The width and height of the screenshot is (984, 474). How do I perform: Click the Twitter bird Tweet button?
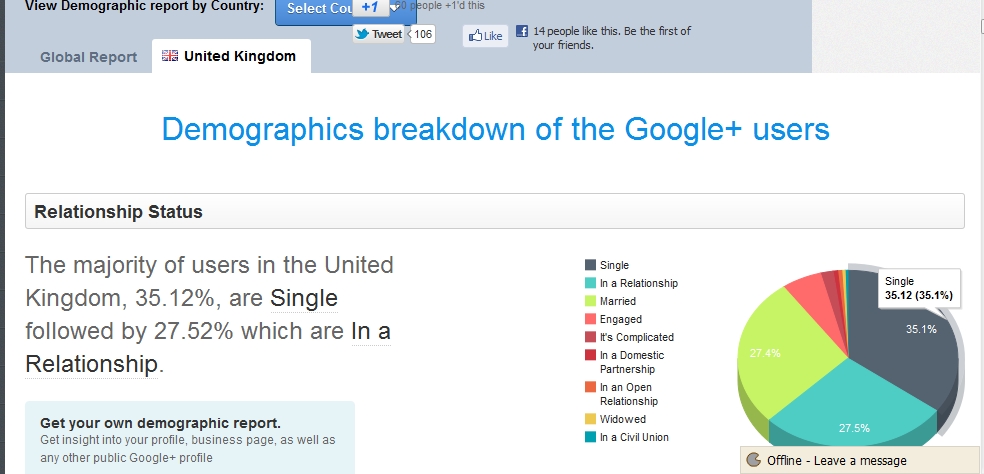(379, 34)
